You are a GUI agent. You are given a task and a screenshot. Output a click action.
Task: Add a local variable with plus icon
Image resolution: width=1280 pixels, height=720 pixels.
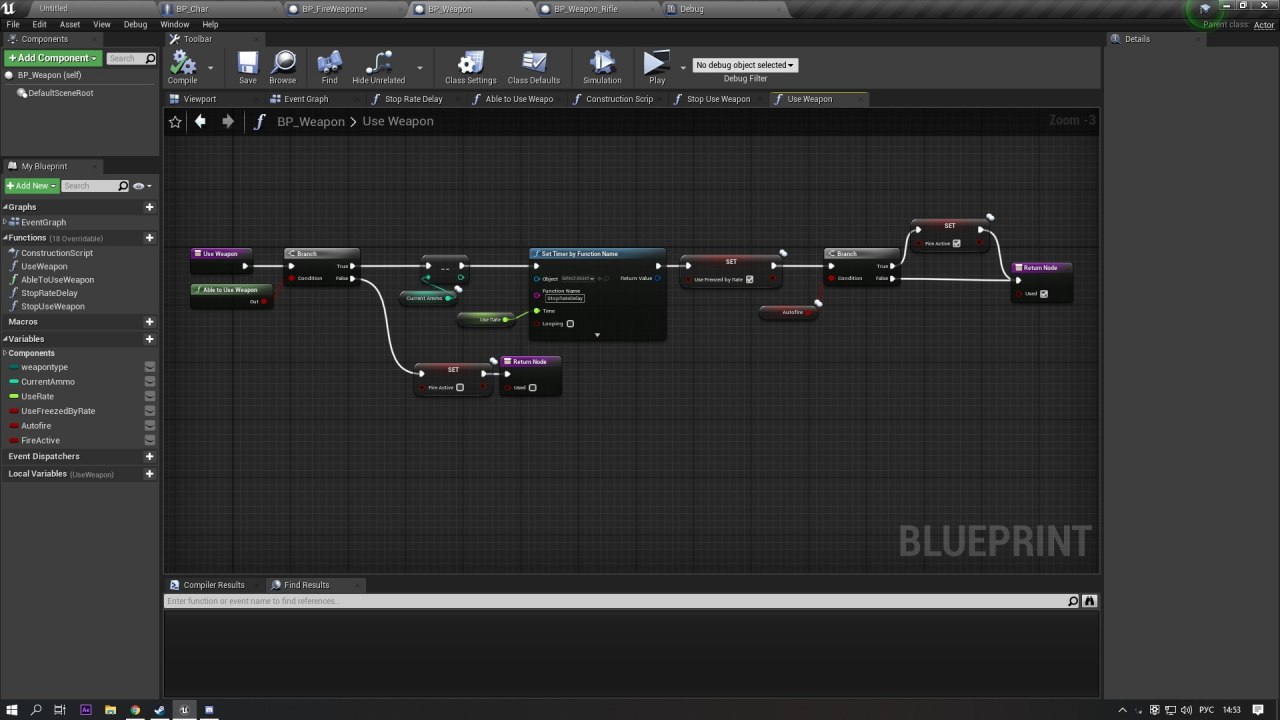(x=149, y=474)
